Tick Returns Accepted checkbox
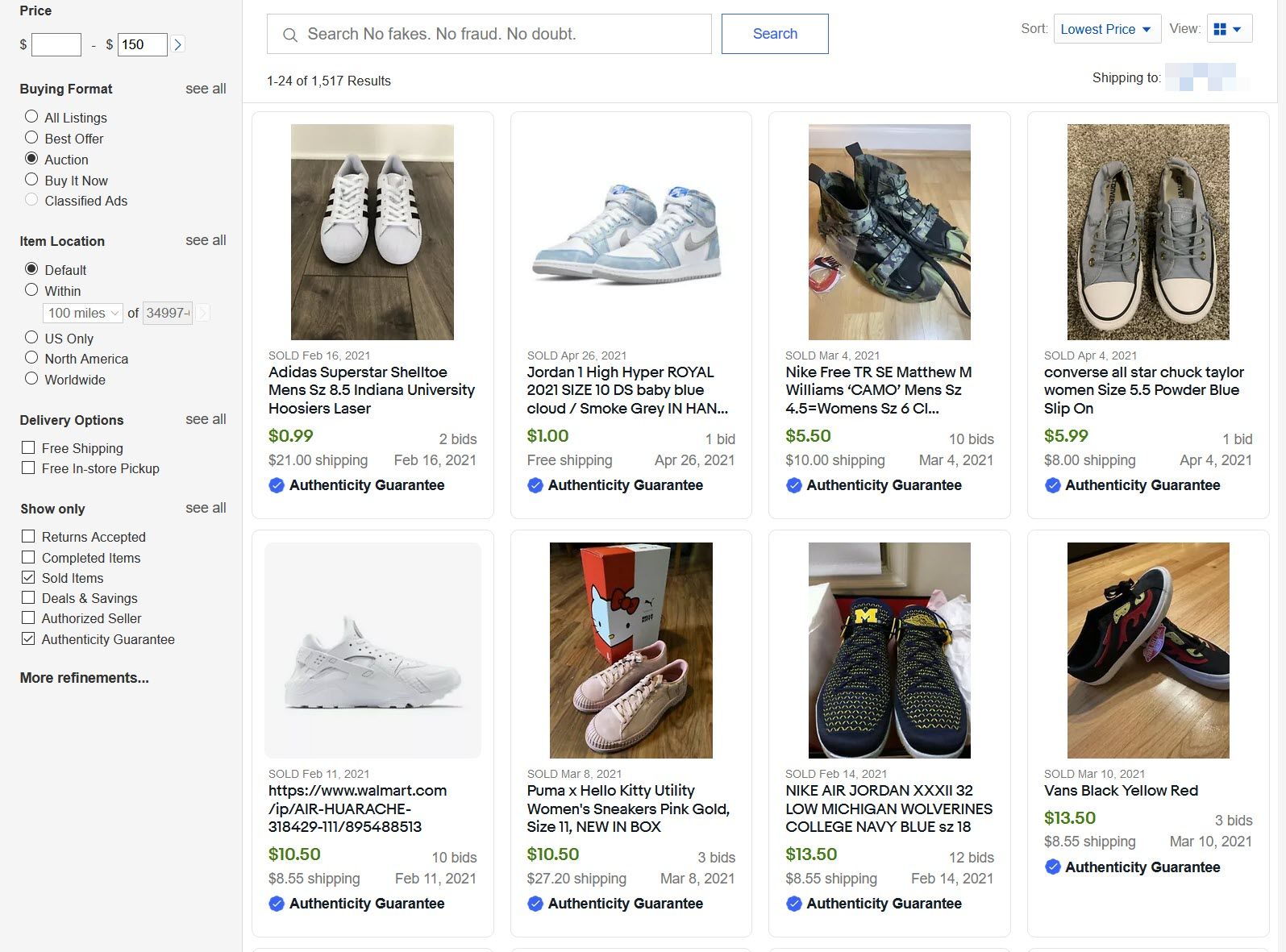This screenshot has height=952, width=1286. pyautogui.click(x=28, y=536)
